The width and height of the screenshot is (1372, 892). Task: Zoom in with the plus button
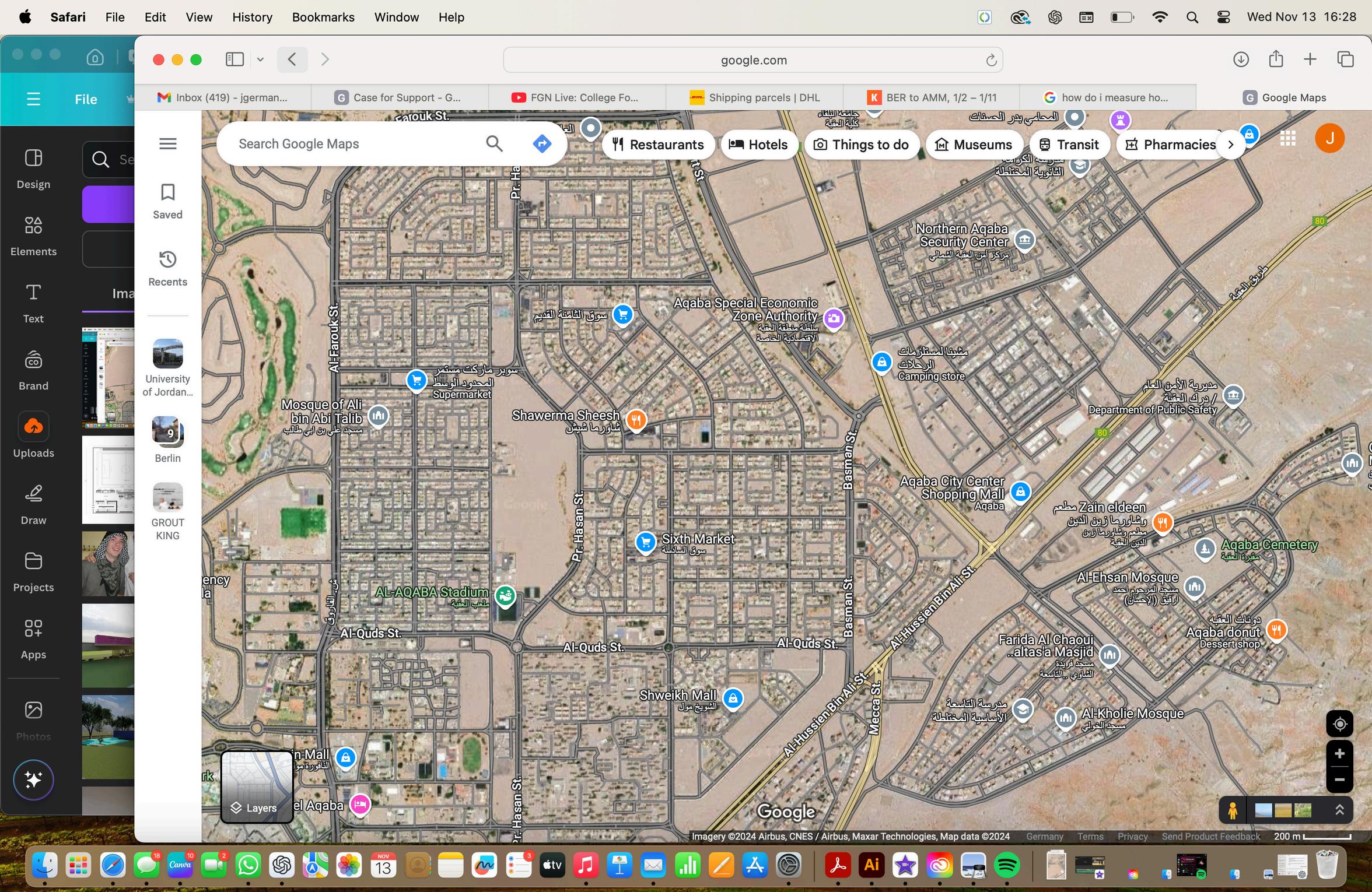(1339, 754)
